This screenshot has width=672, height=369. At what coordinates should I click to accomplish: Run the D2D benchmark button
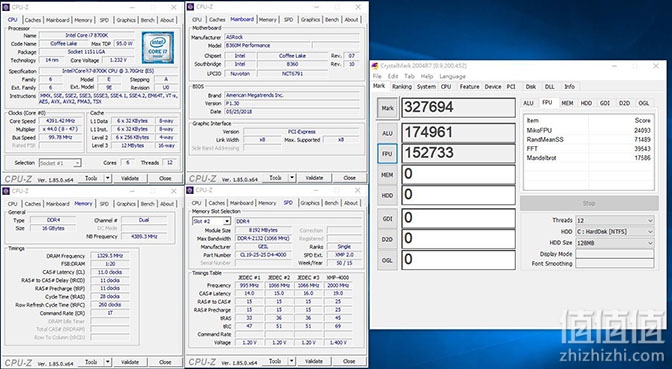coord(387,239)
